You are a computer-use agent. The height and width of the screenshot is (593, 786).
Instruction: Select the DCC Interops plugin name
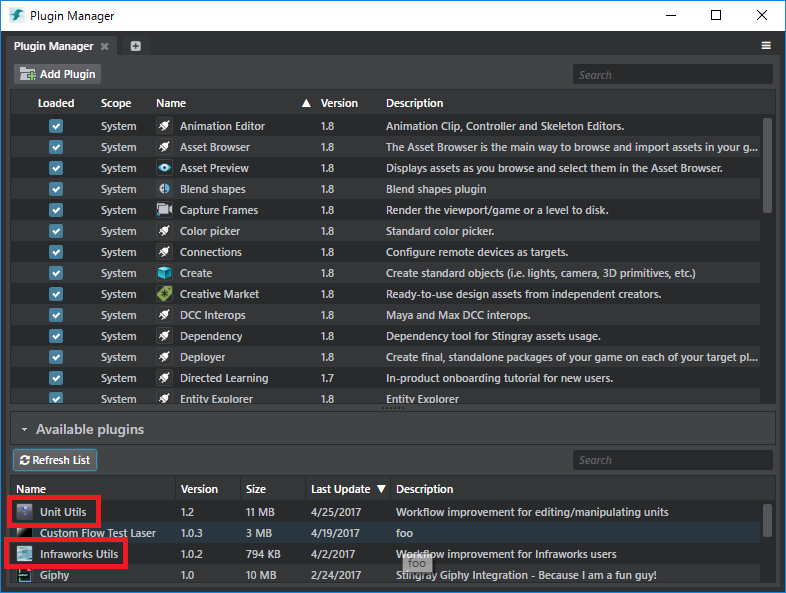[x=213, y=315]
